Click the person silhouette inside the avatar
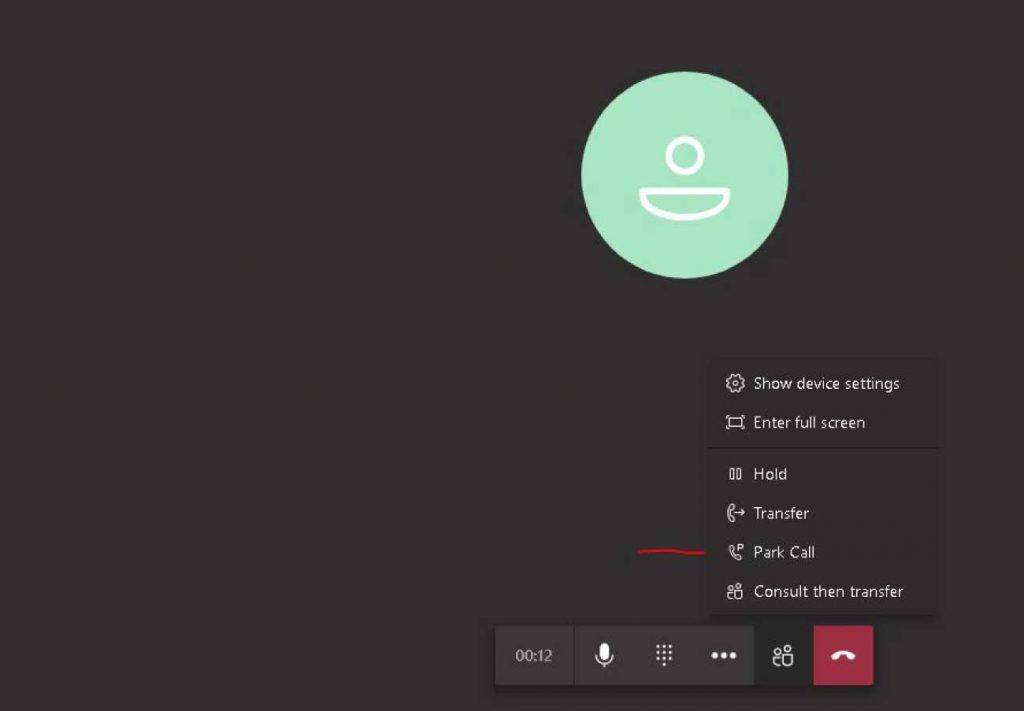Image resolution: width=1024 pixels, height=711 pixels. point(684,178)
